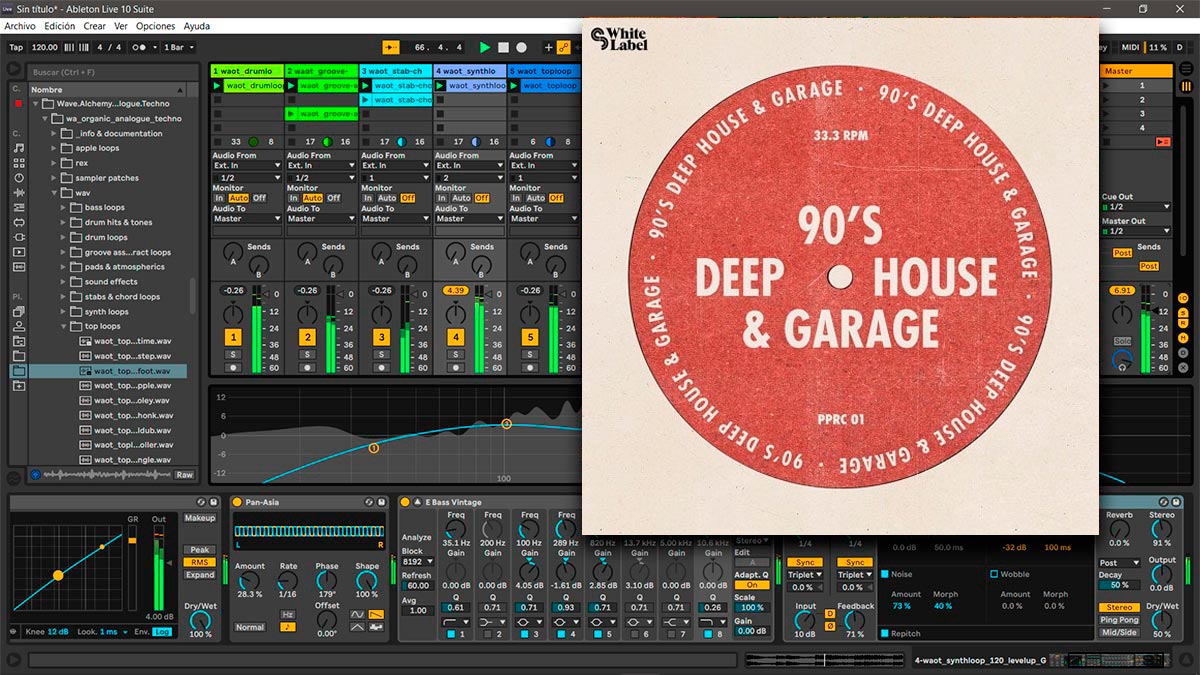Click the Tap tempo button
The image size is (1200, 675).
click(x=16, y=47)
